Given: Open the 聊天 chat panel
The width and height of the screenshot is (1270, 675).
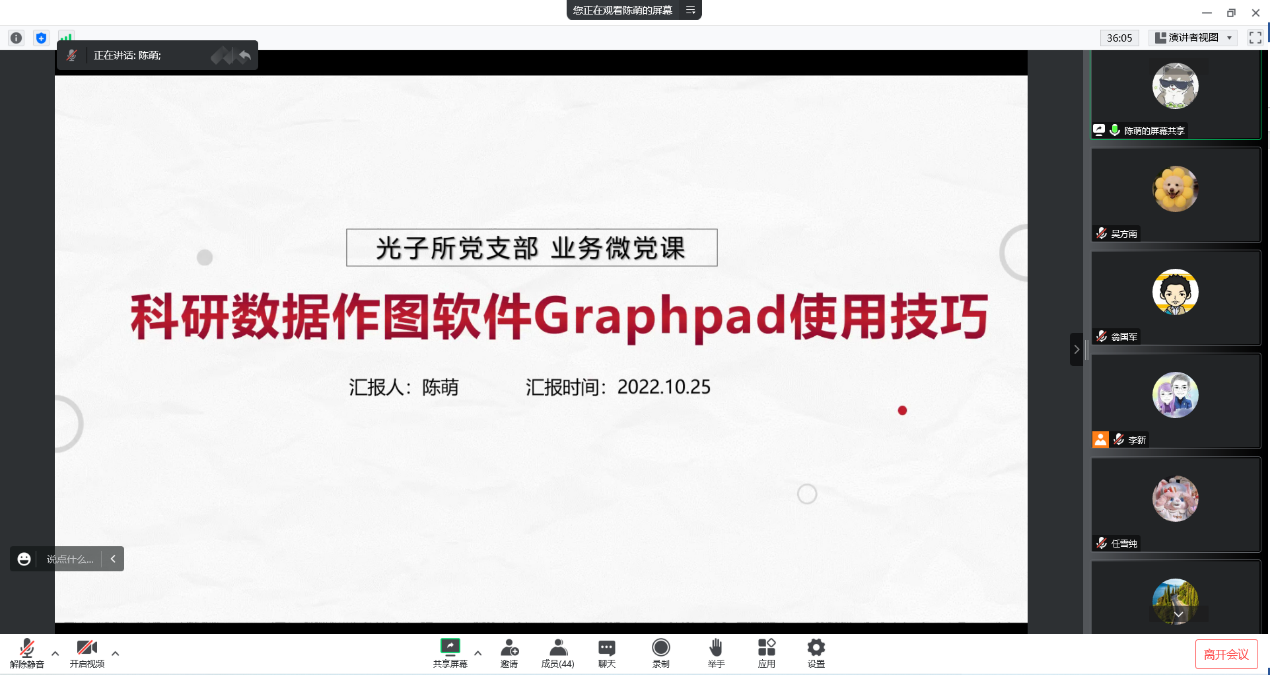Looking at the screenshot, I should tap(607, 653).
